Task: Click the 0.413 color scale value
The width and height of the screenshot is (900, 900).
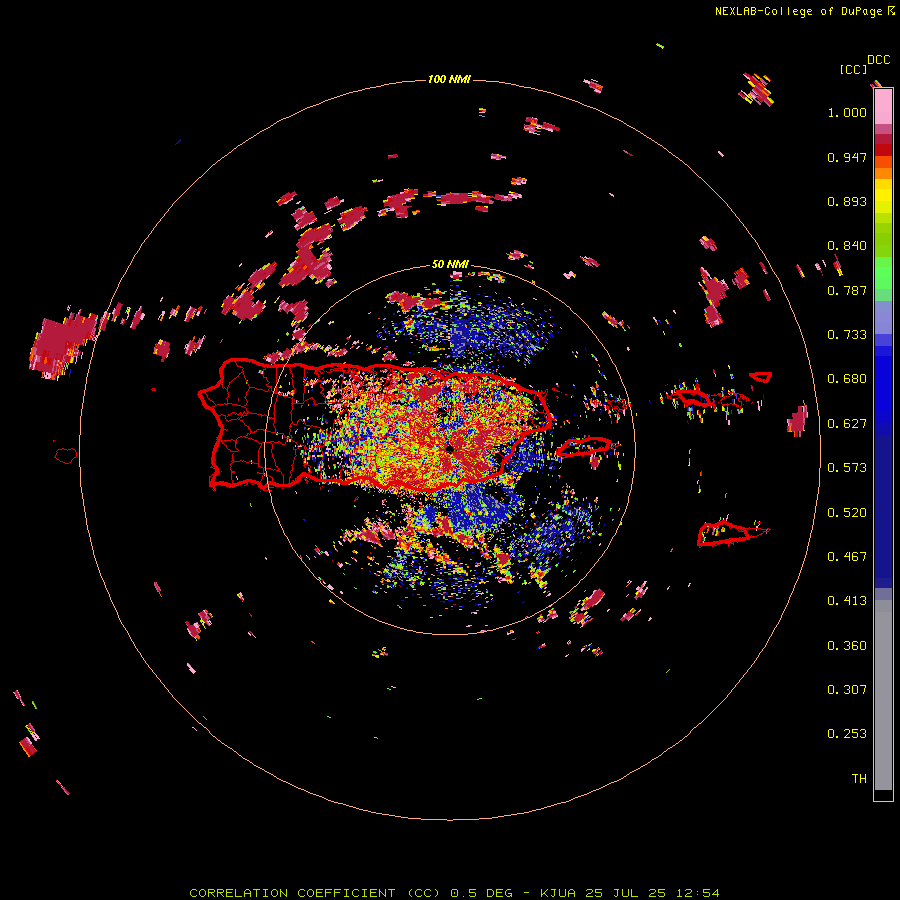Action: (x=847, y=601)
